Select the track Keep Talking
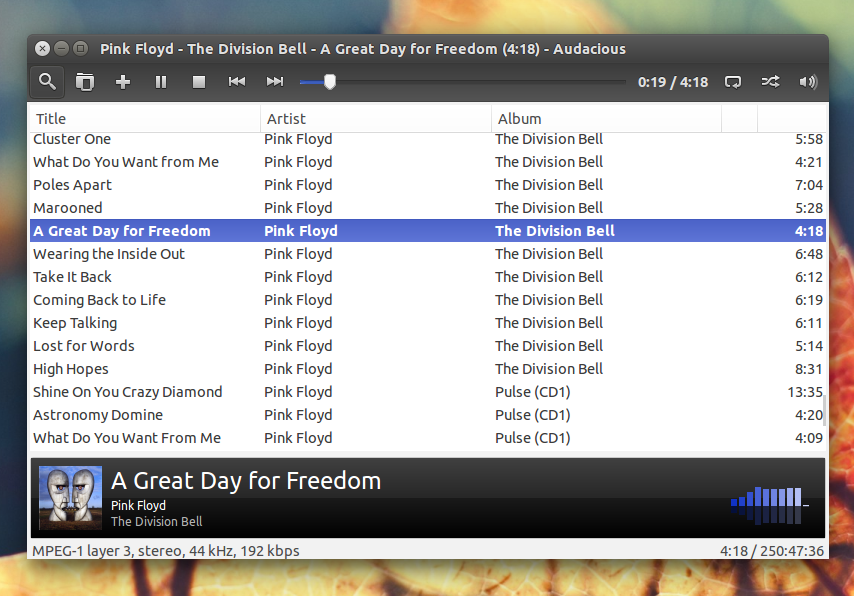The width and height of the screenshot is (854, 596). pyautogui.click(x=428, y=323)
